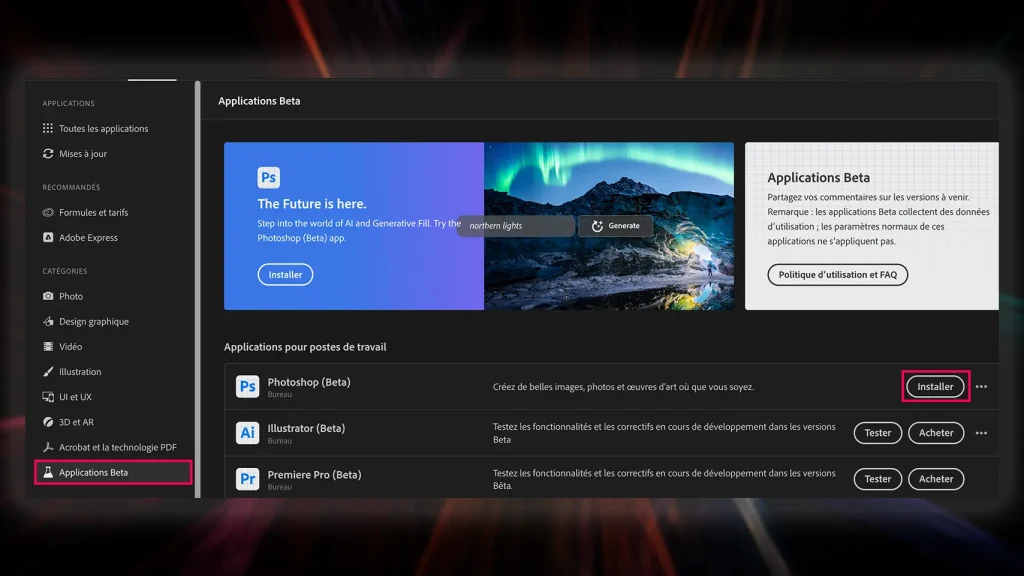The height and width of the screenshot is (576, 1024).
Task: Open more options for Illustrator (Beta)
Action: point(981,432)
